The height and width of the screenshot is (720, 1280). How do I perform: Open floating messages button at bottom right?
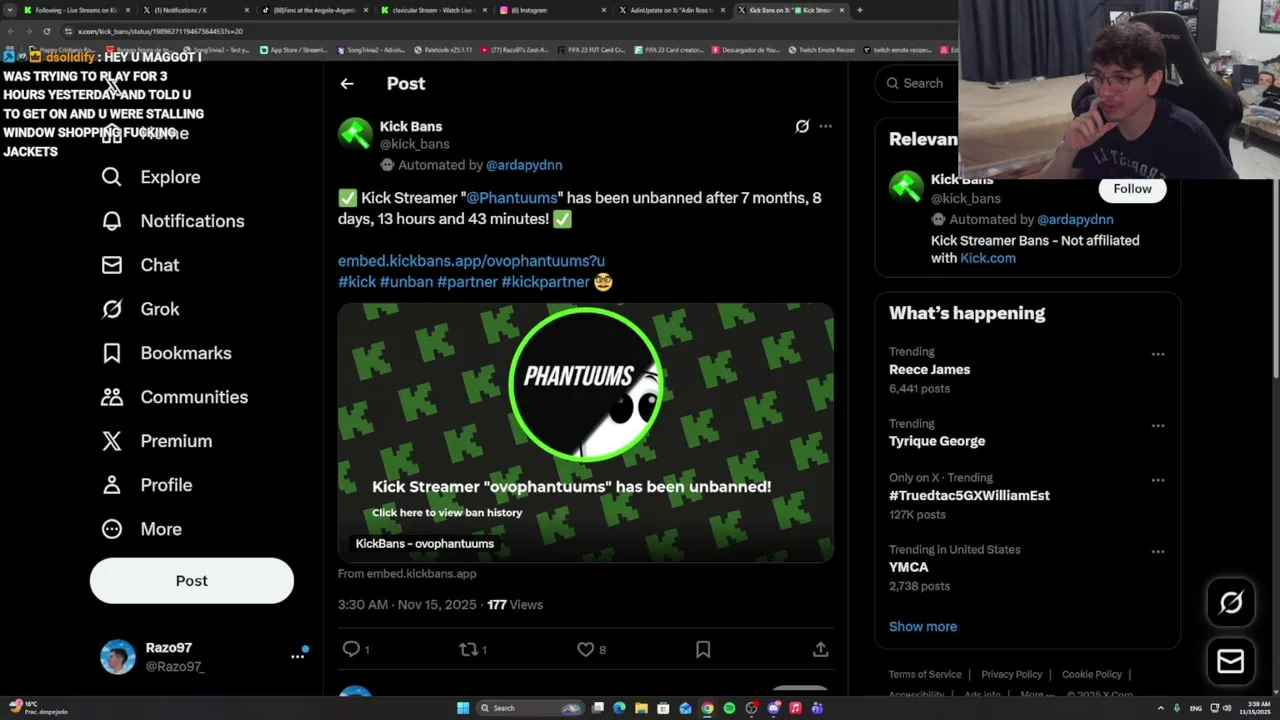pyautogui.click(x=1230, y=661)
